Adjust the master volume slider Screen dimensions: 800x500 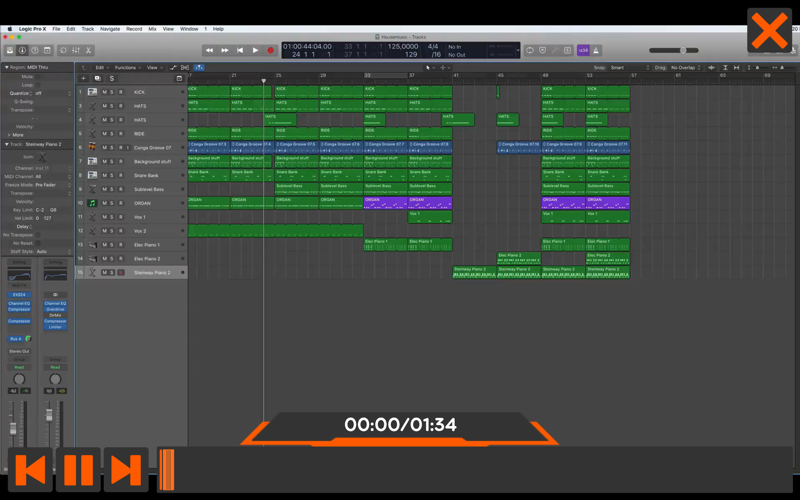tap(673, 50)
